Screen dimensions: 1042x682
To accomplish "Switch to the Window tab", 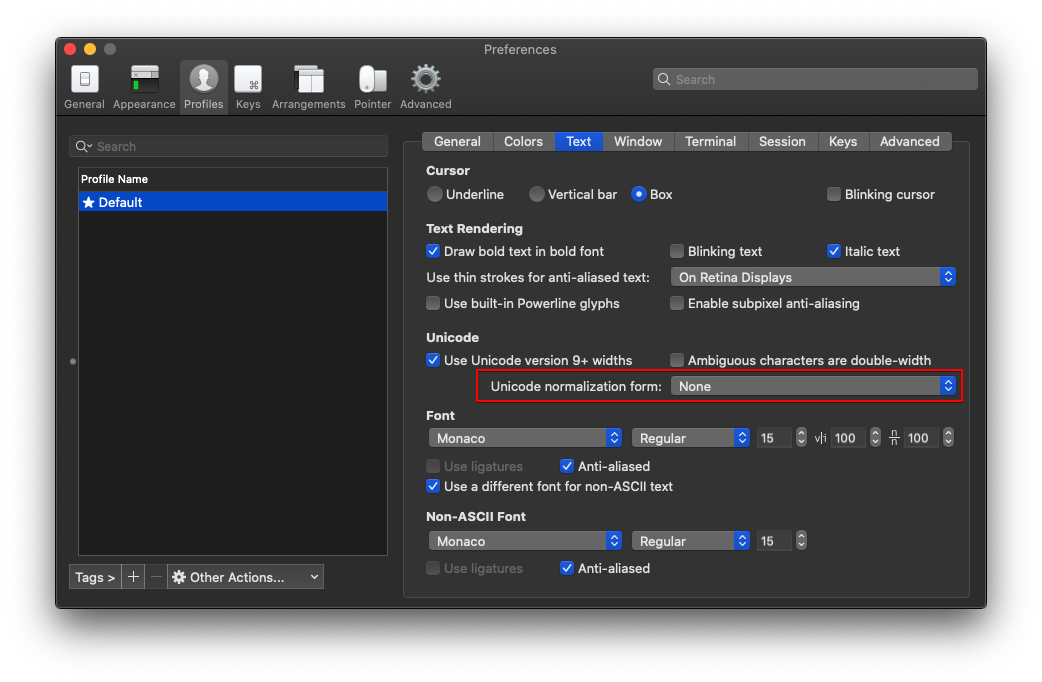I will pos(638,142).
